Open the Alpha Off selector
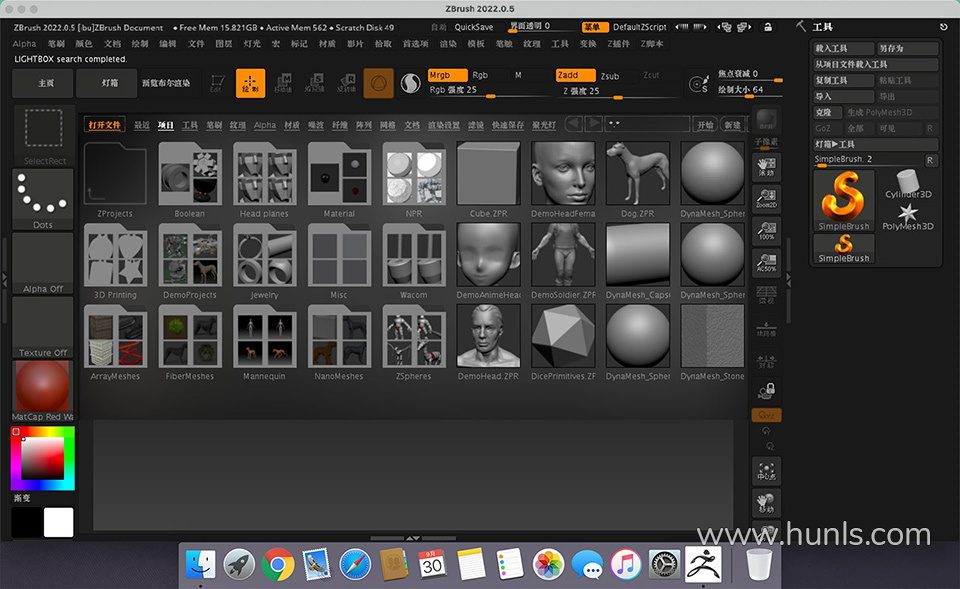The height and width of the screenshot is (589, 960). [43, 264]
